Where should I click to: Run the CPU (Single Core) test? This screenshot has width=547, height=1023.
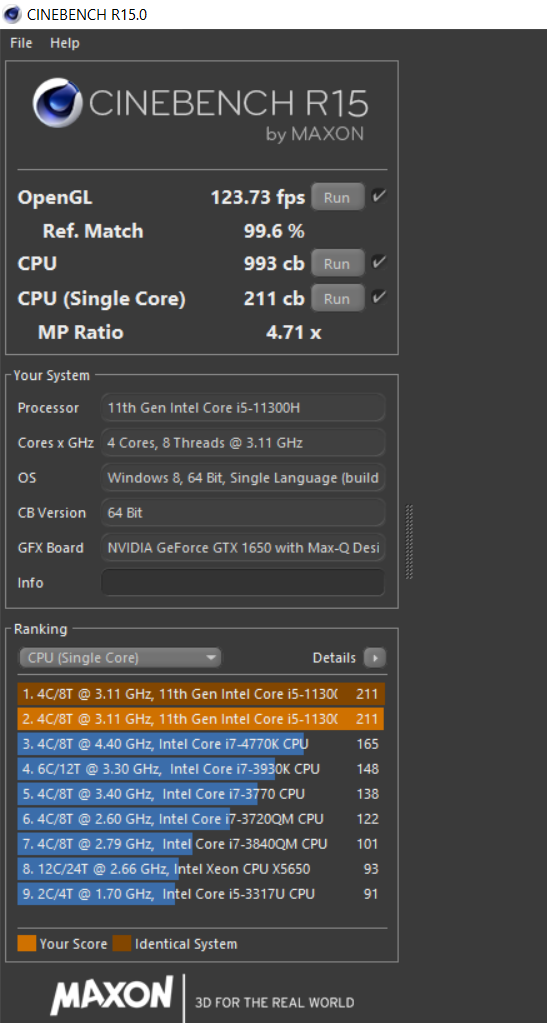coord(337,299)
